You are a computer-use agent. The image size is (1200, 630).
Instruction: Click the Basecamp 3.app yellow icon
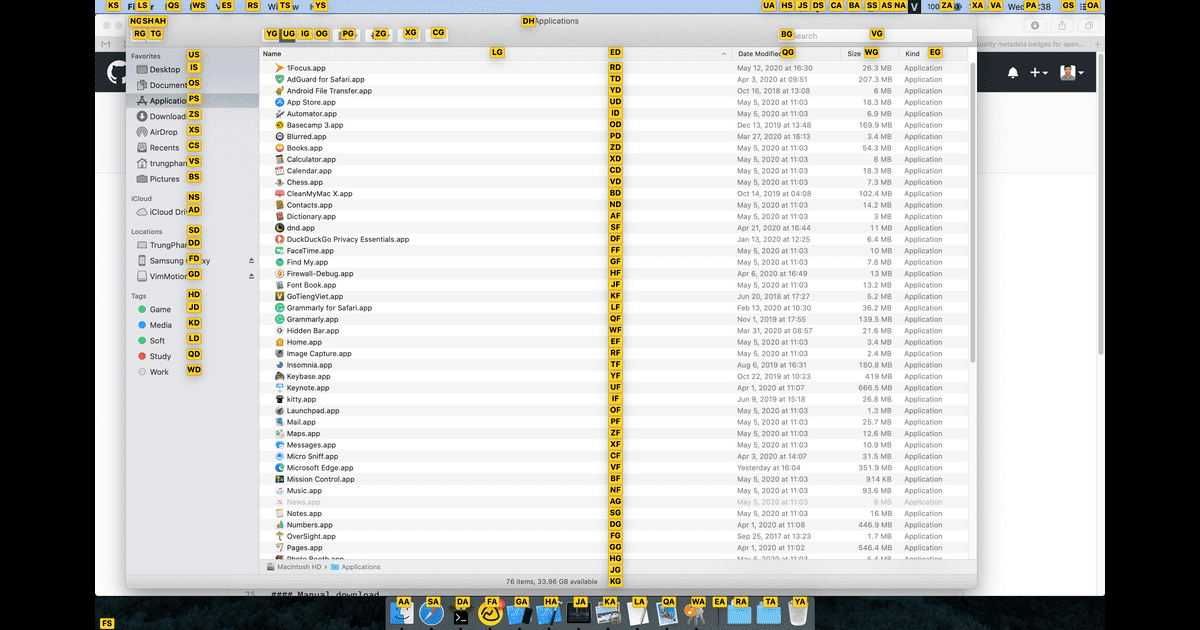coord(279,125)
